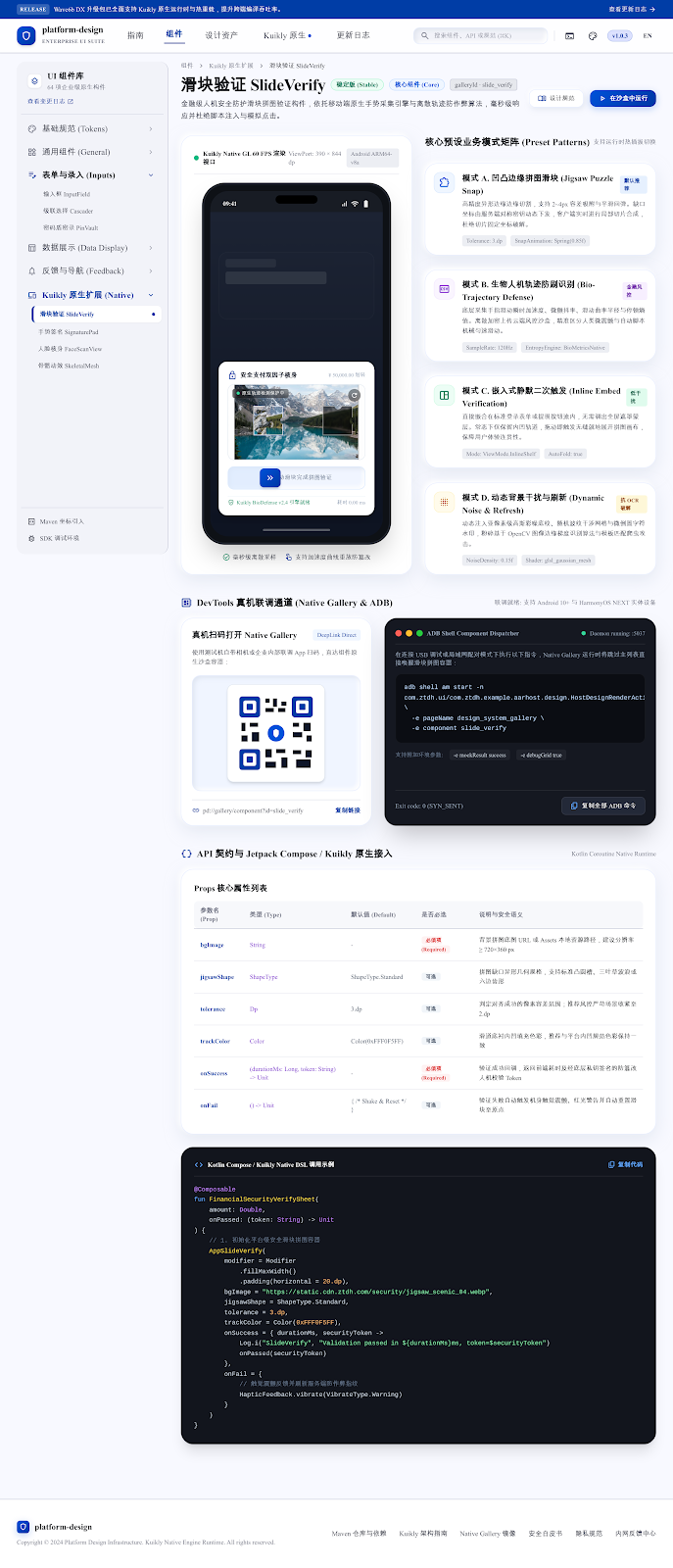Open the Kuikly 原生 navigation tab

click(x=287, y=35)
